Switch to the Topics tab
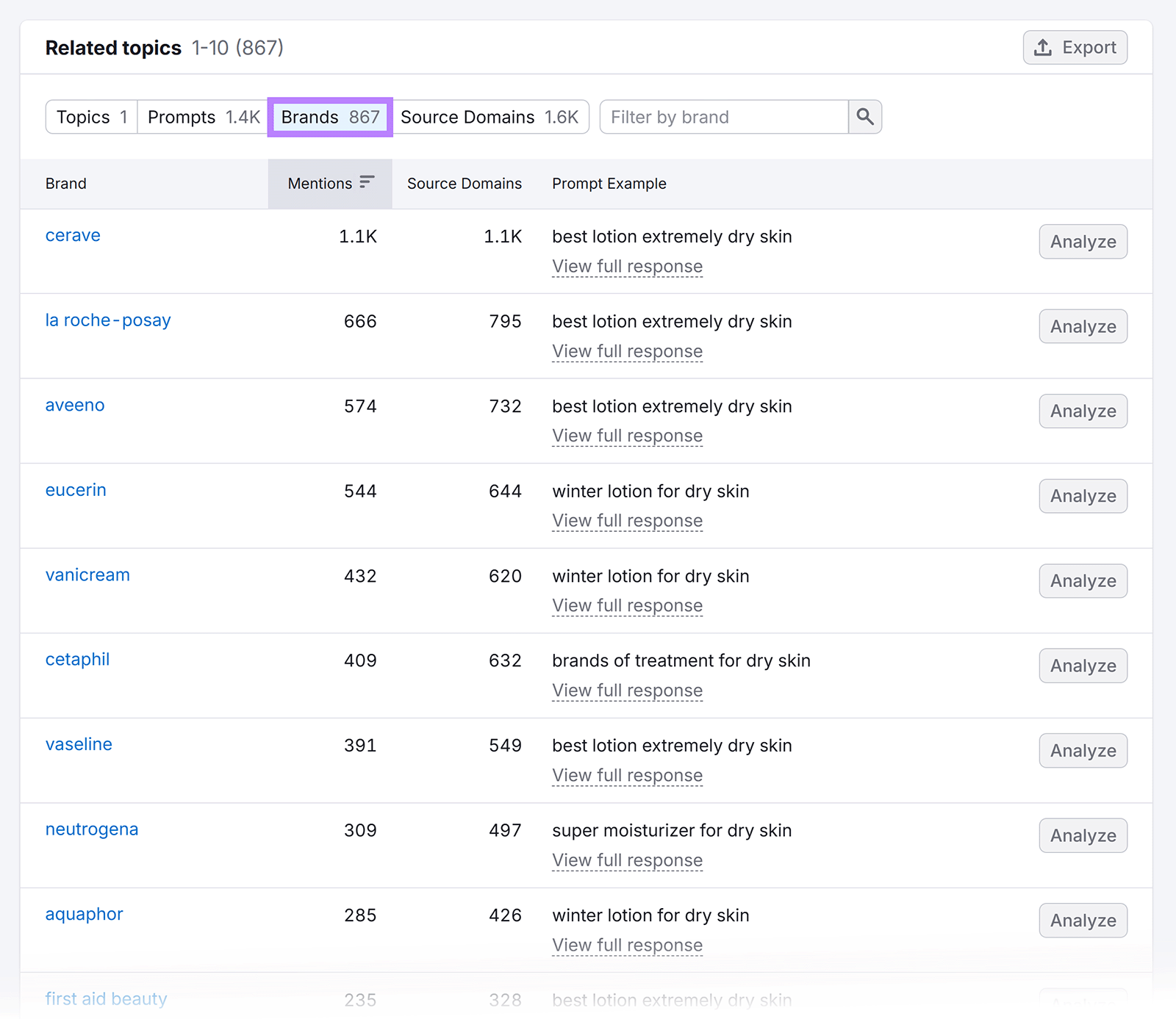Viewport: 1176px width, 1019px height. [x=90, y=117]
